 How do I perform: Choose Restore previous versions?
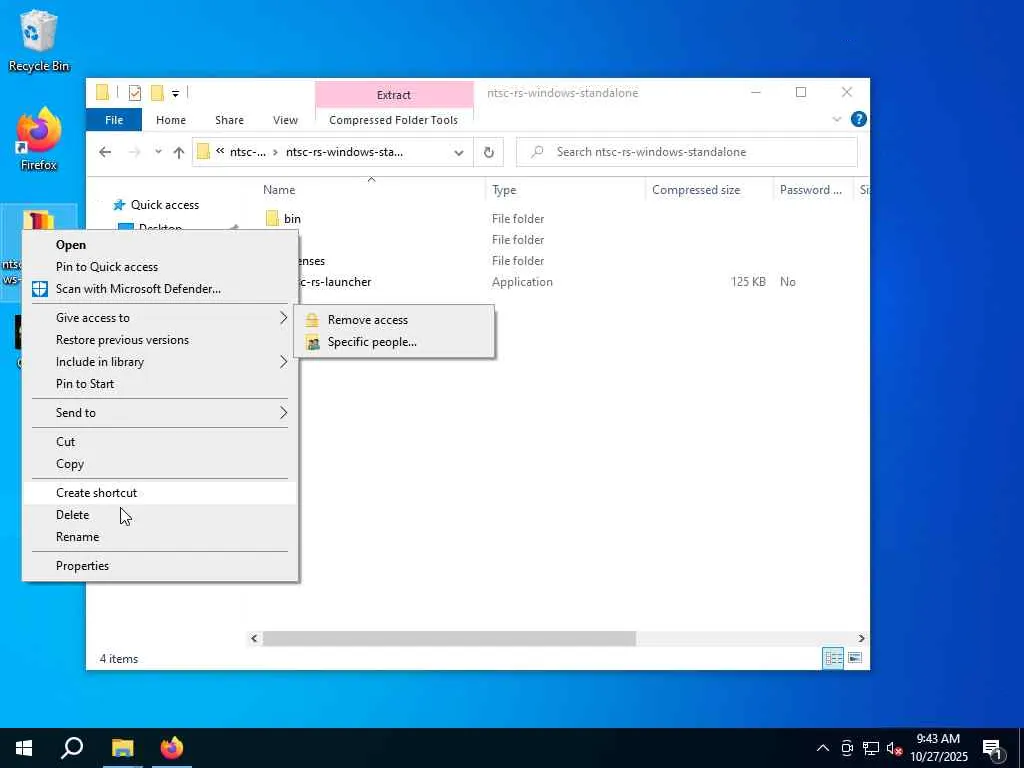[x=160, y=340]
